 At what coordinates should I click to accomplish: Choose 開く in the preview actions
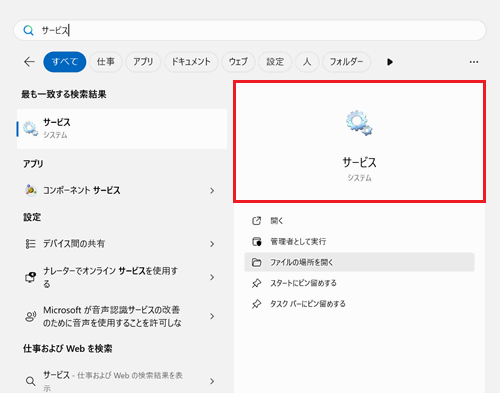coord(359,221)
